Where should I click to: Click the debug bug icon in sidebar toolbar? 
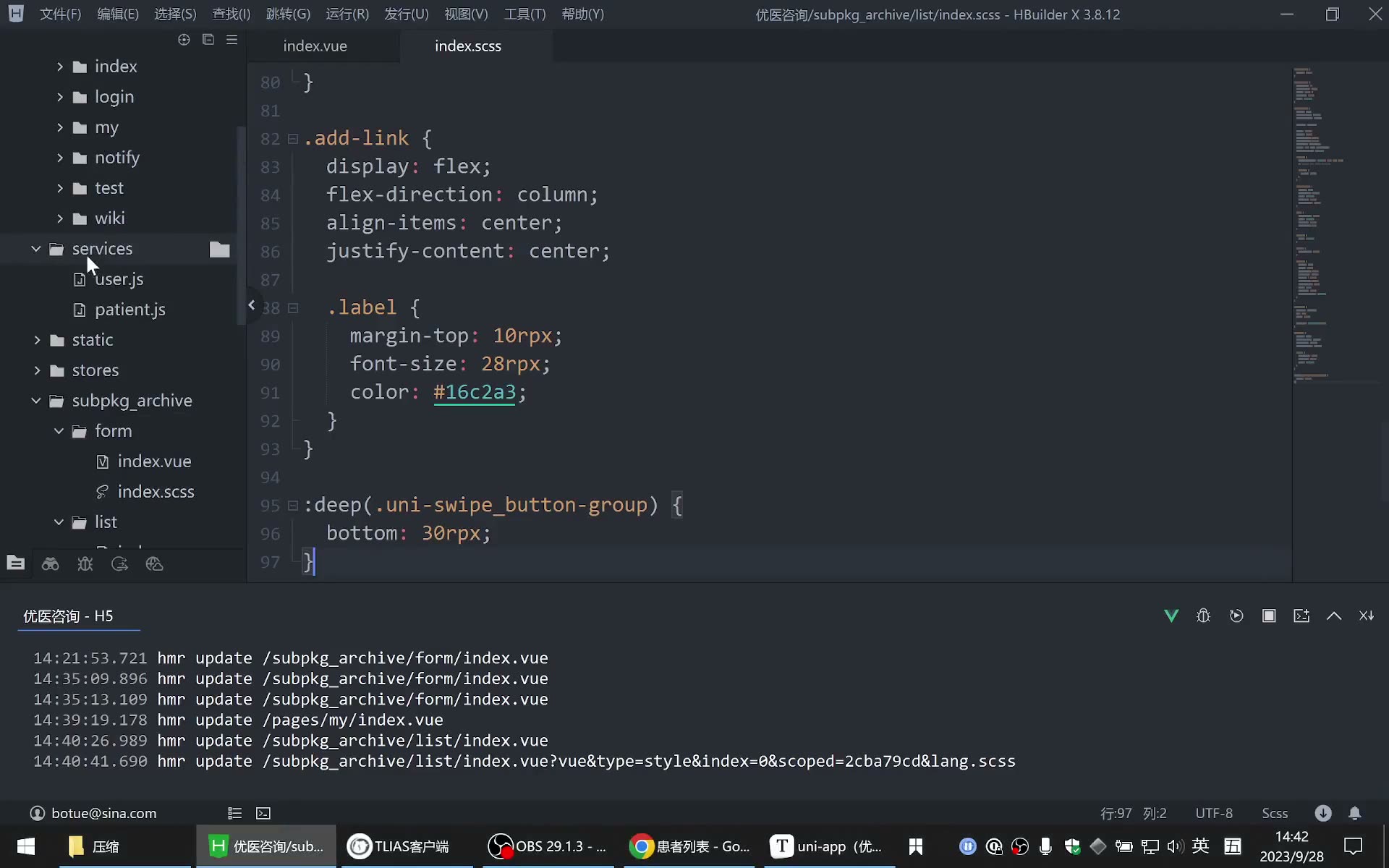[x=85, y=563]
